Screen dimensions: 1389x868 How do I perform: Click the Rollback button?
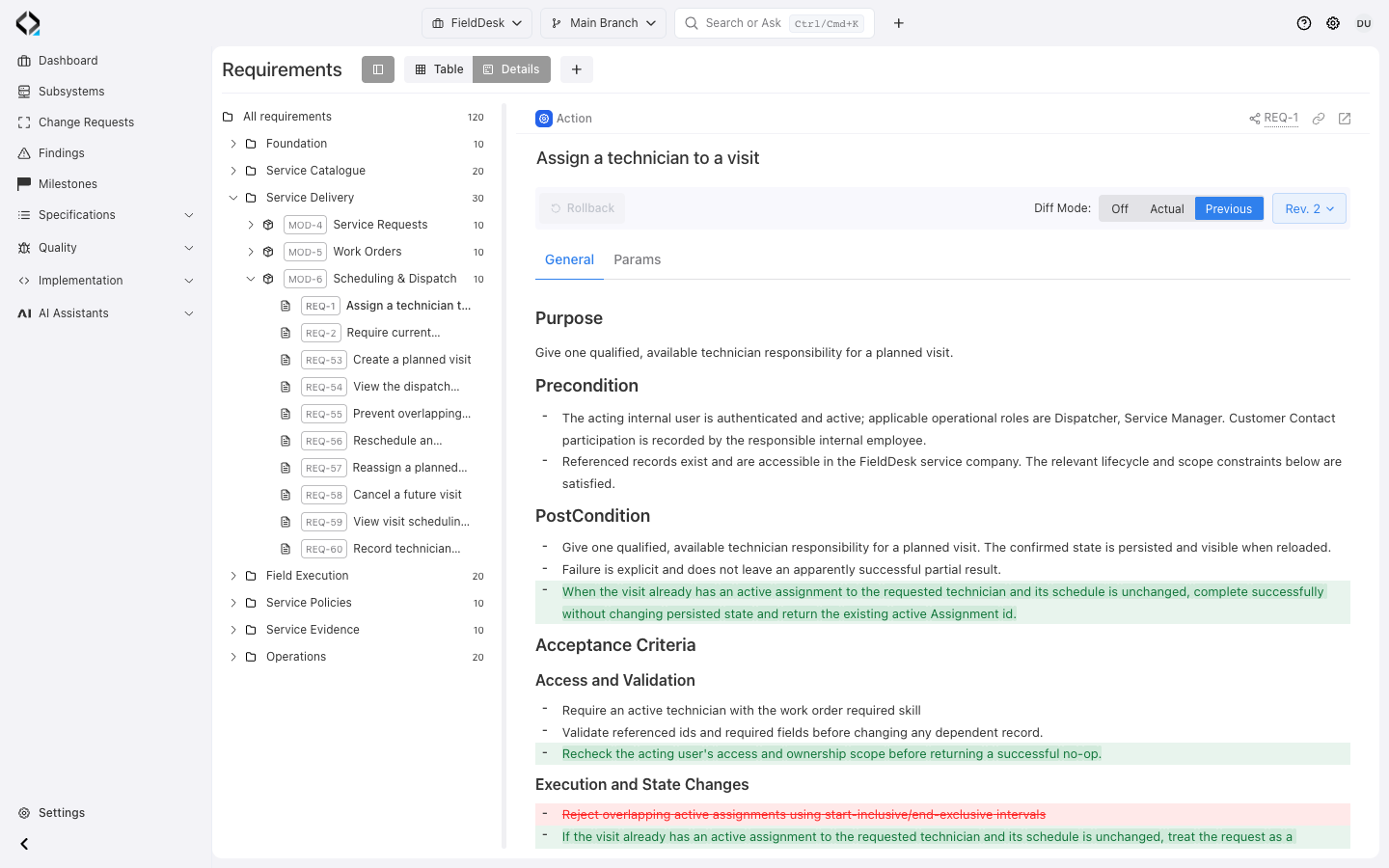[582, 208]
